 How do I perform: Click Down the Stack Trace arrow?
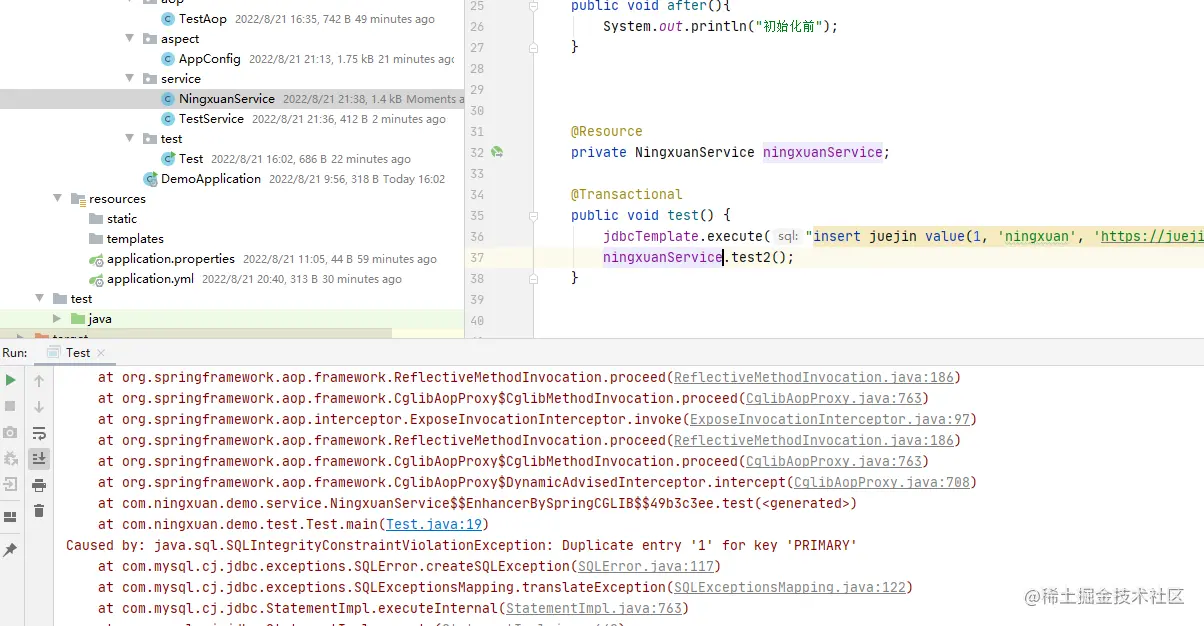pos(39,406)
